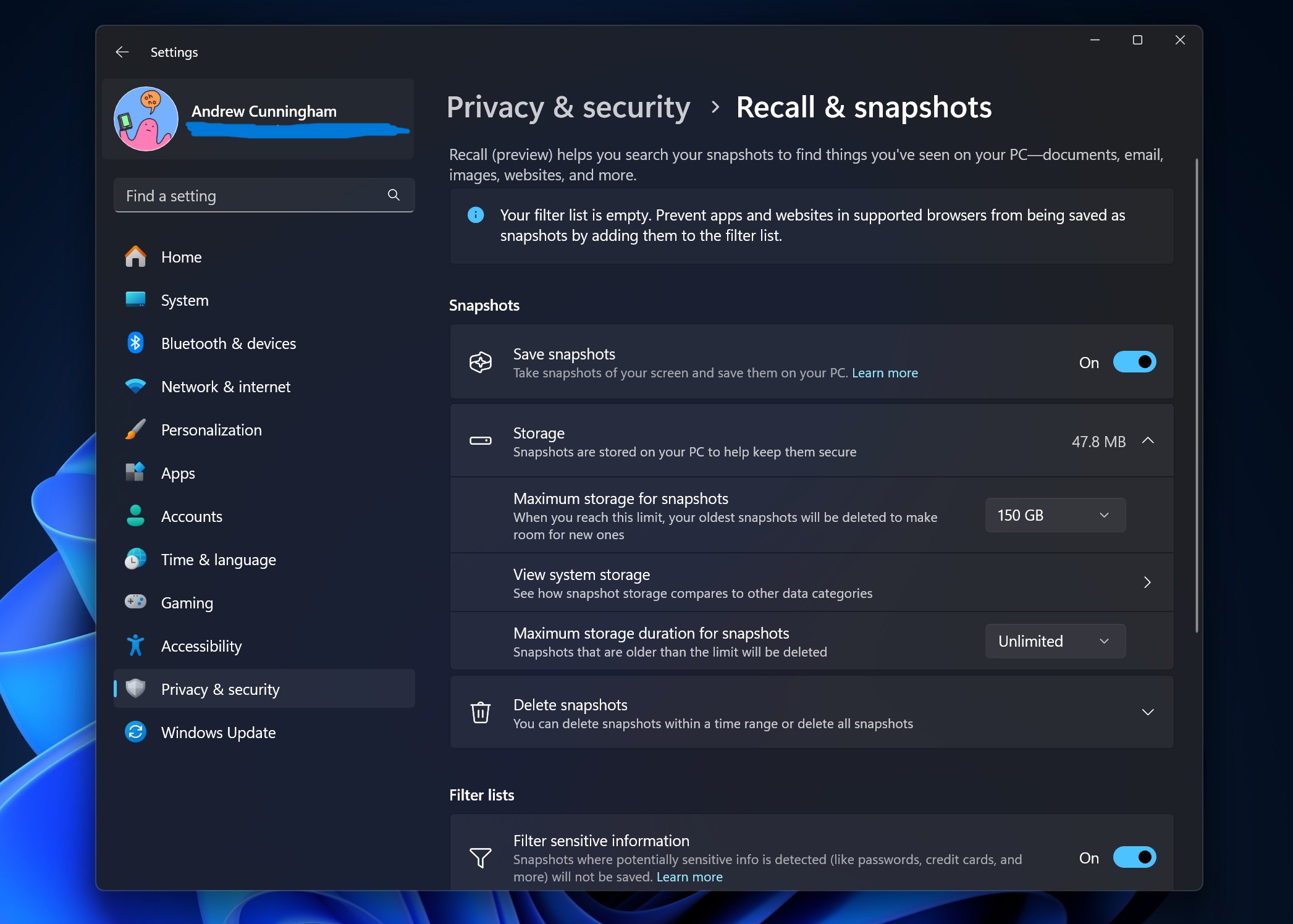Click Learn more link for Save snapshots
The height and width of the screenshot is (924, 1293).
[x=885, y=373]
